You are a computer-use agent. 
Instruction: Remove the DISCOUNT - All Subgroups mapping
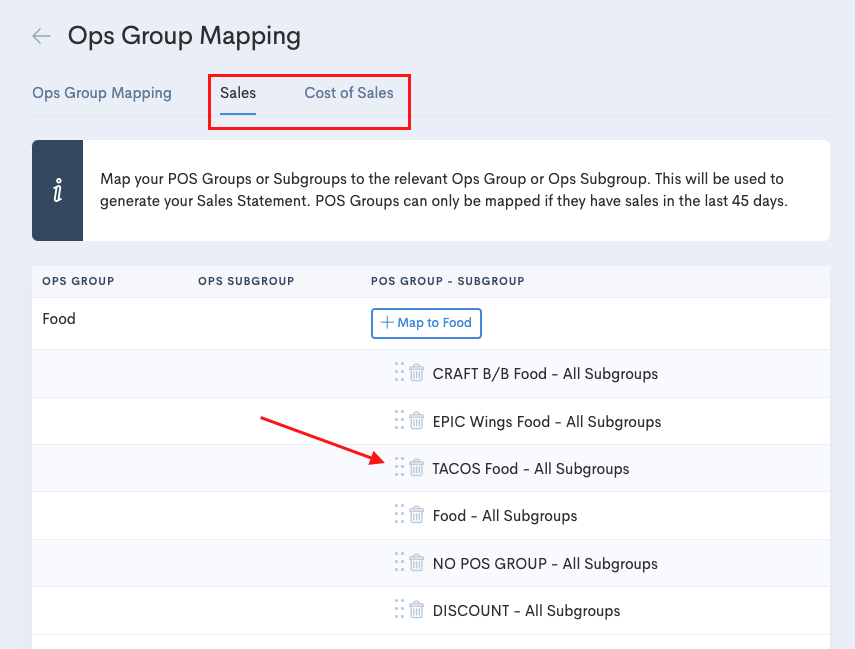[x=417, y=610]
